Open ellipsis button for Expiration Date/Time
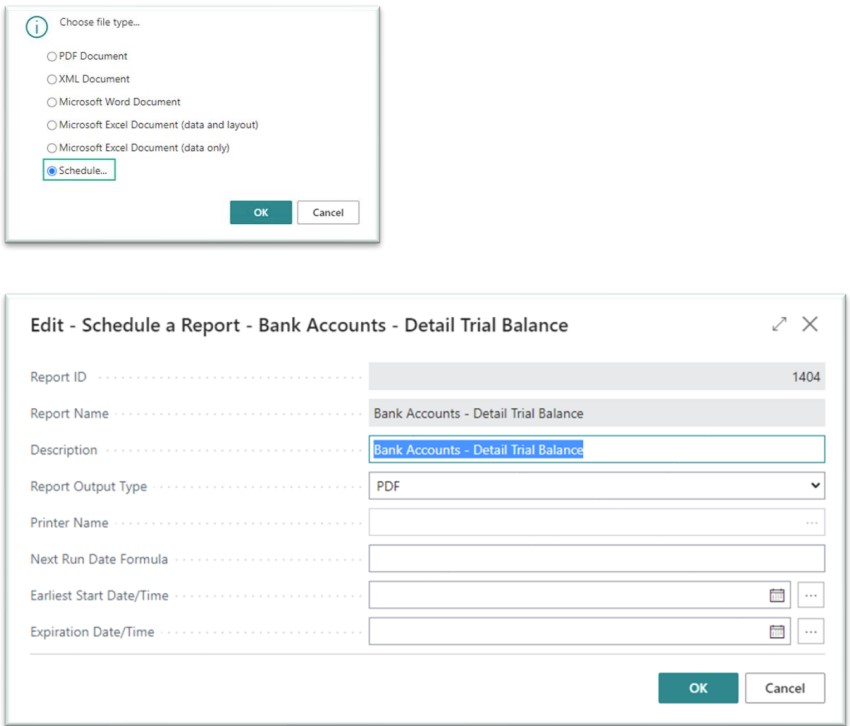This screenshot has height=726, width=850. pyautogui.click(x=810, y=632)
